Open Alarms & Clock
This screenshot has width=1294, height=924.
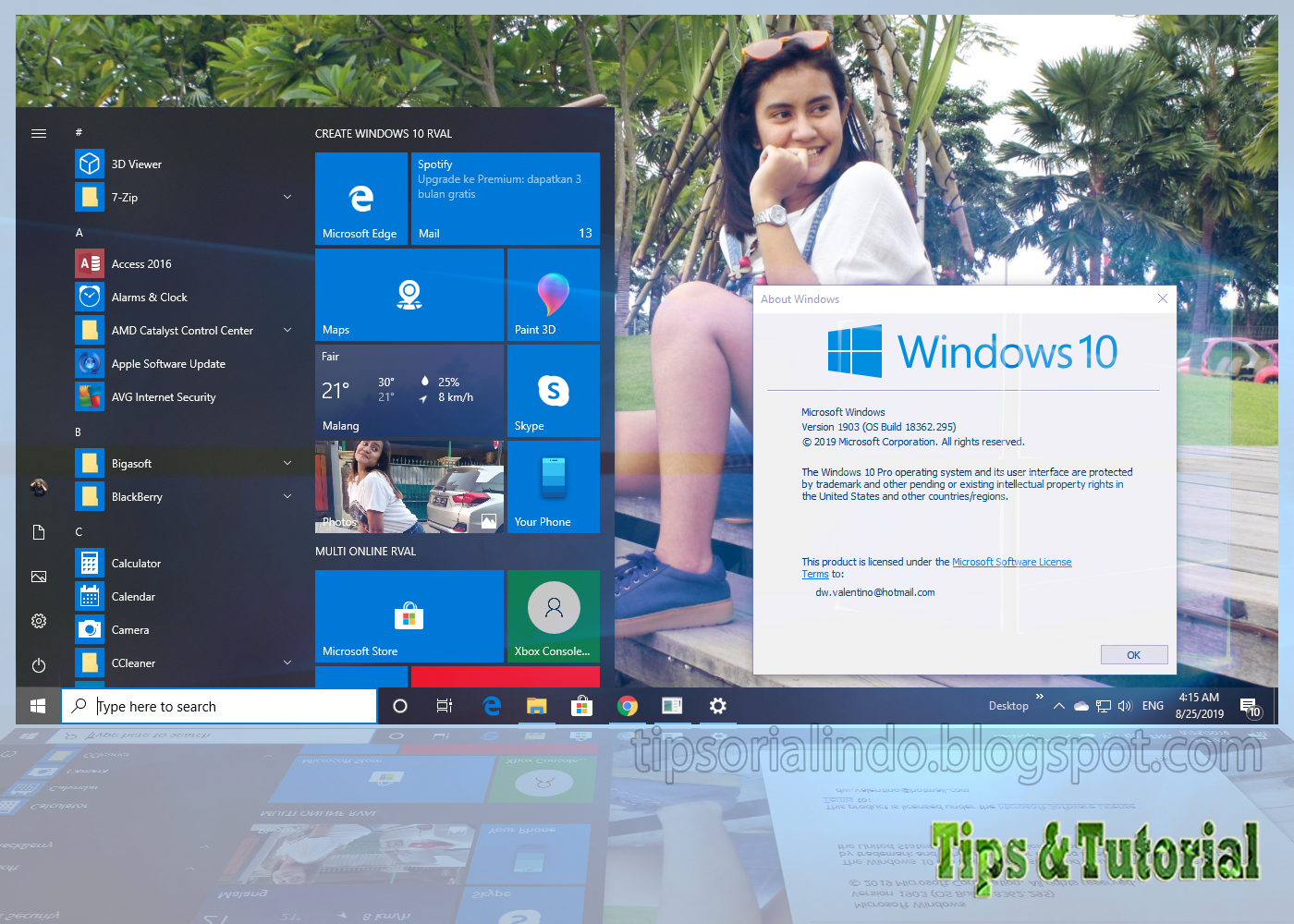pos(185,298)
